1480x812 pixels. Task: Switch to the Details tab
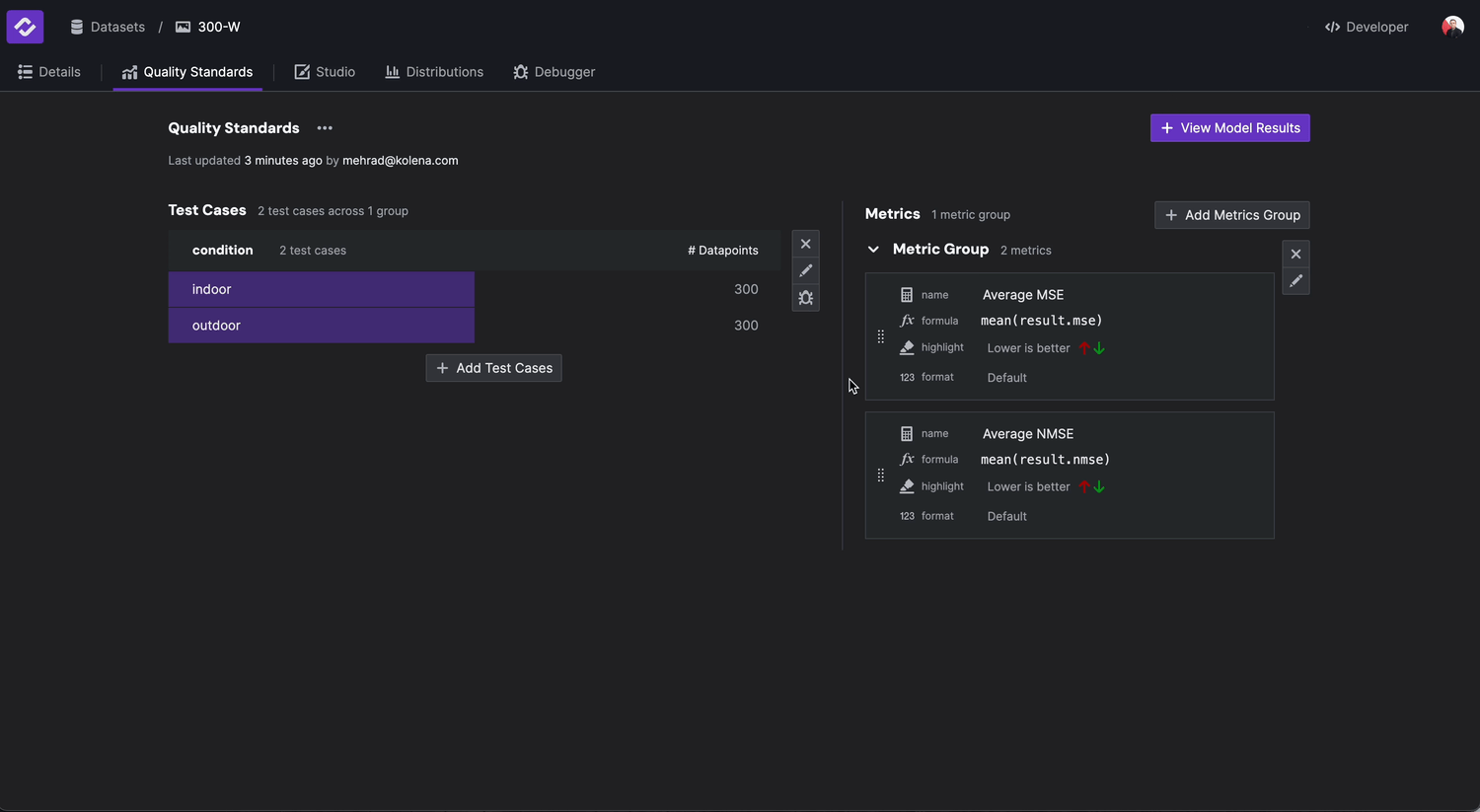(49, 72)
